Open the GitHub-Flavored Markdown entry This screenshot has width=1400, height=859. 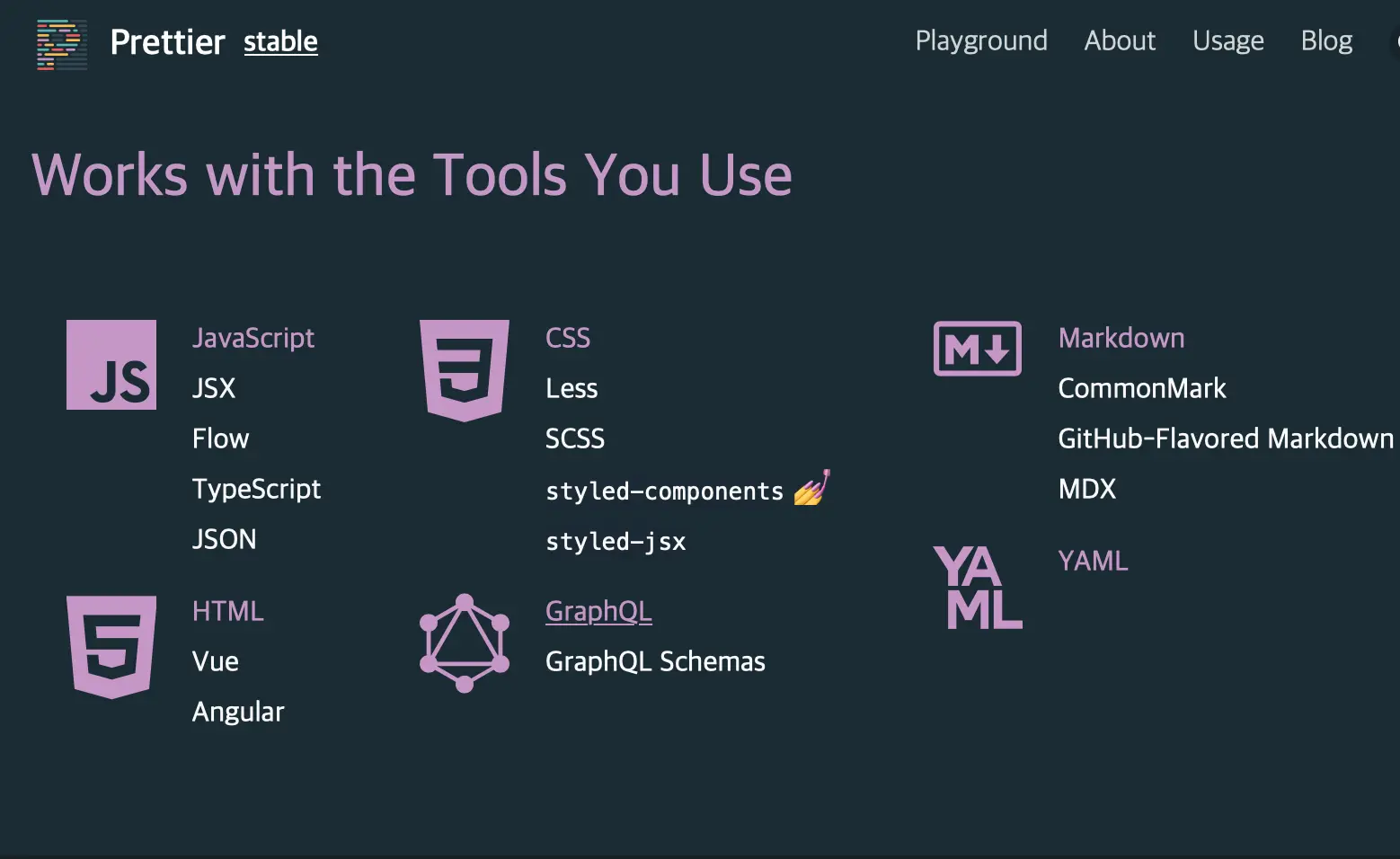1226,438
